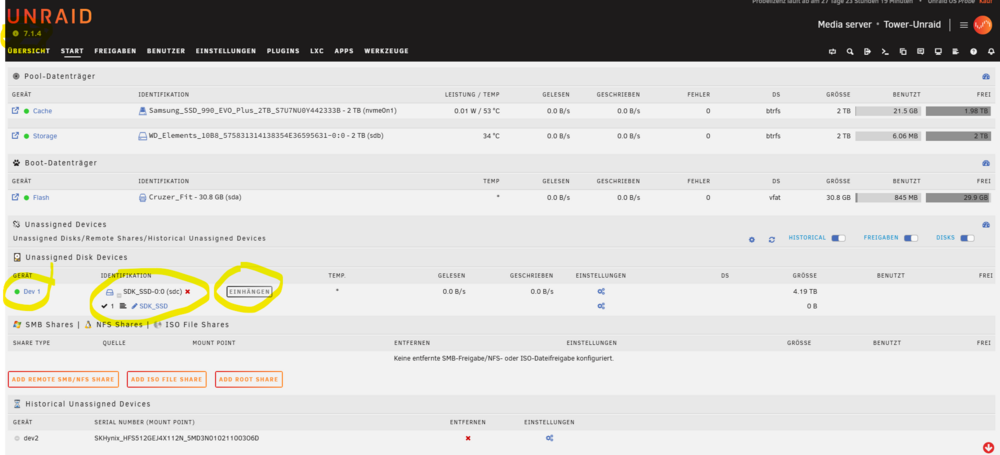Click the help question mark icon

(973, 52)
